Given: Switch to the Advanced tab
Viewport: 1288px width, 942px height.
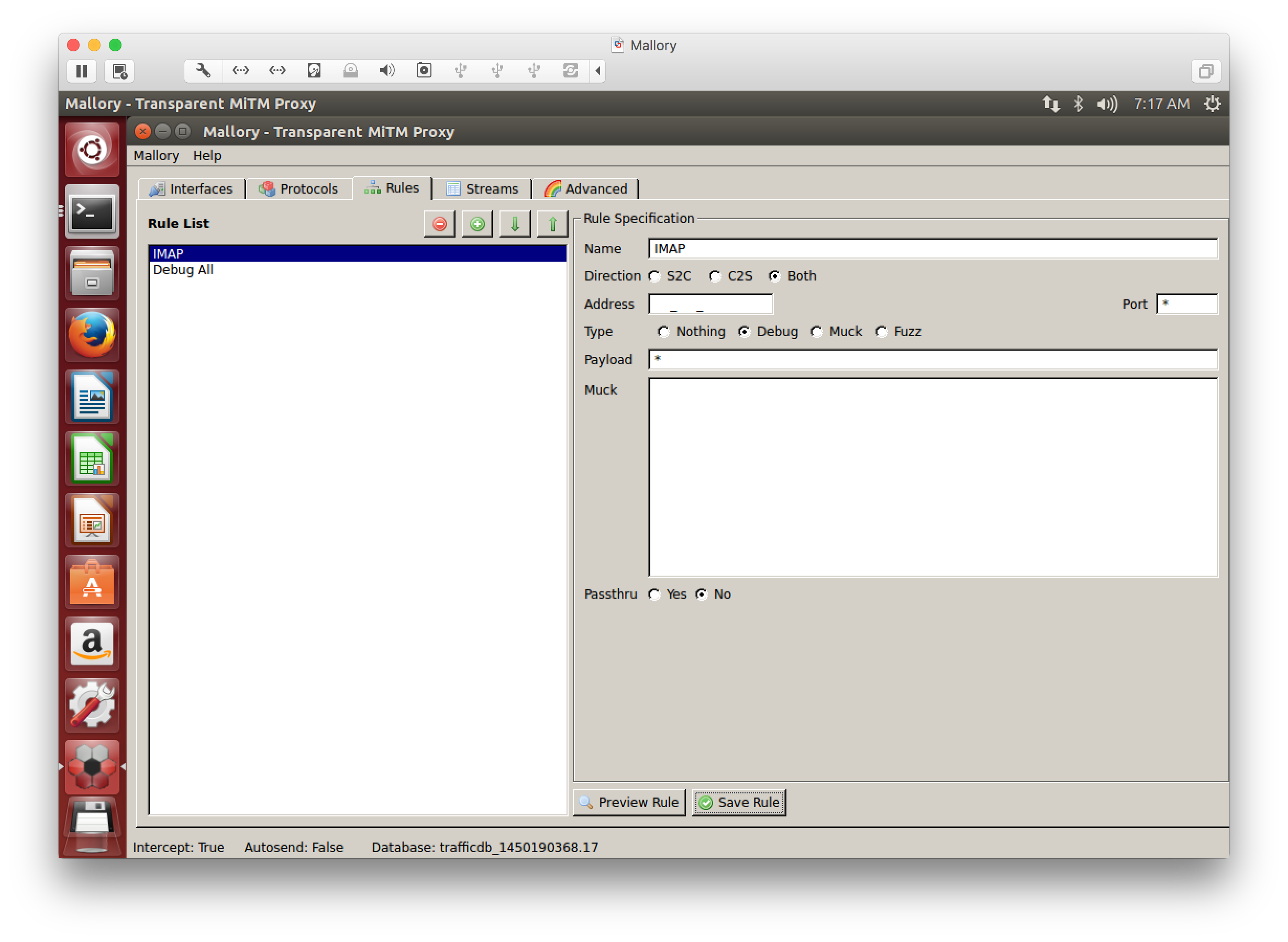Looking at the screenshot, I should pos(586,189).
